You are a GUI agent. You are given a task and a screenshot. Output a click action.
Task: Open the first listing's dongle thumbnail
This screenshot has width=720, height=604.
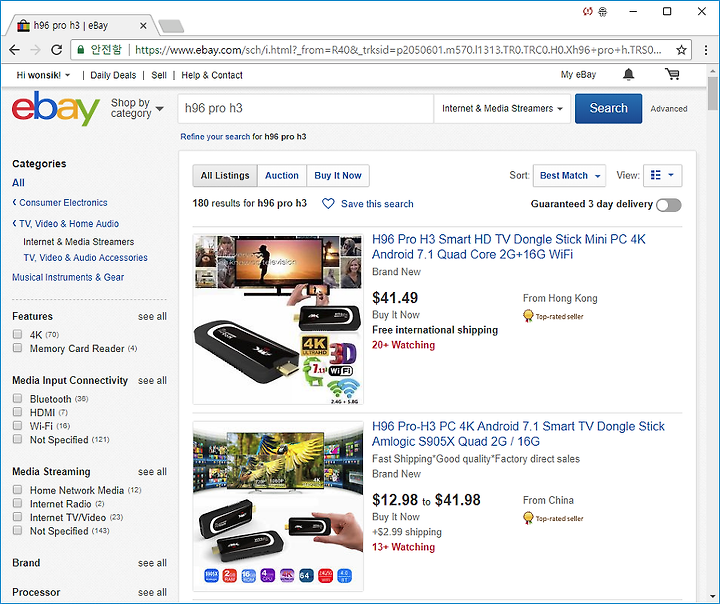(x=278, y=319)
